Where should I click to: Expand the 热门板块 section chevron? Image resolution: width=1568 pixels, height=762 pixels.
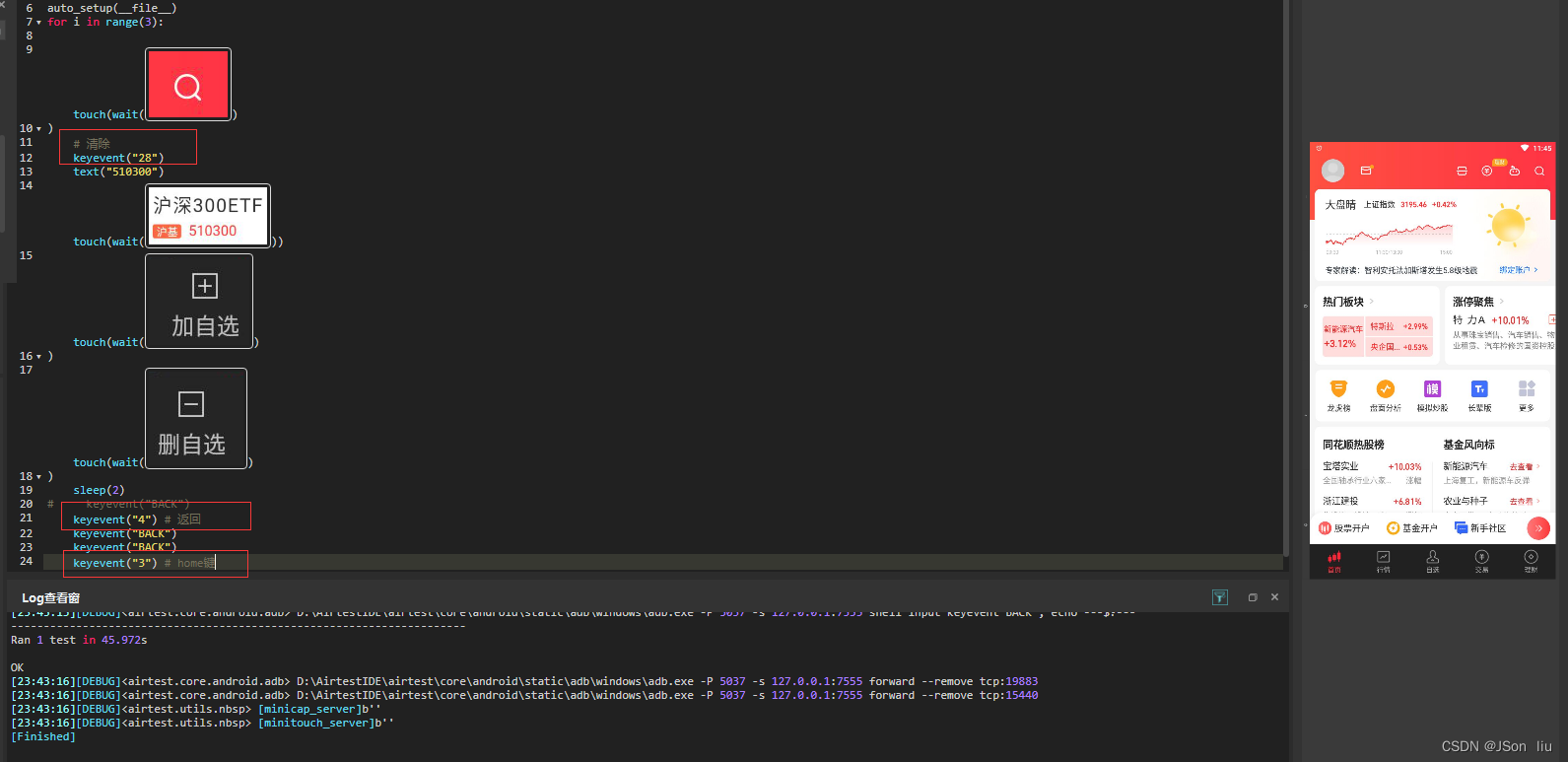coord(1372,302)
